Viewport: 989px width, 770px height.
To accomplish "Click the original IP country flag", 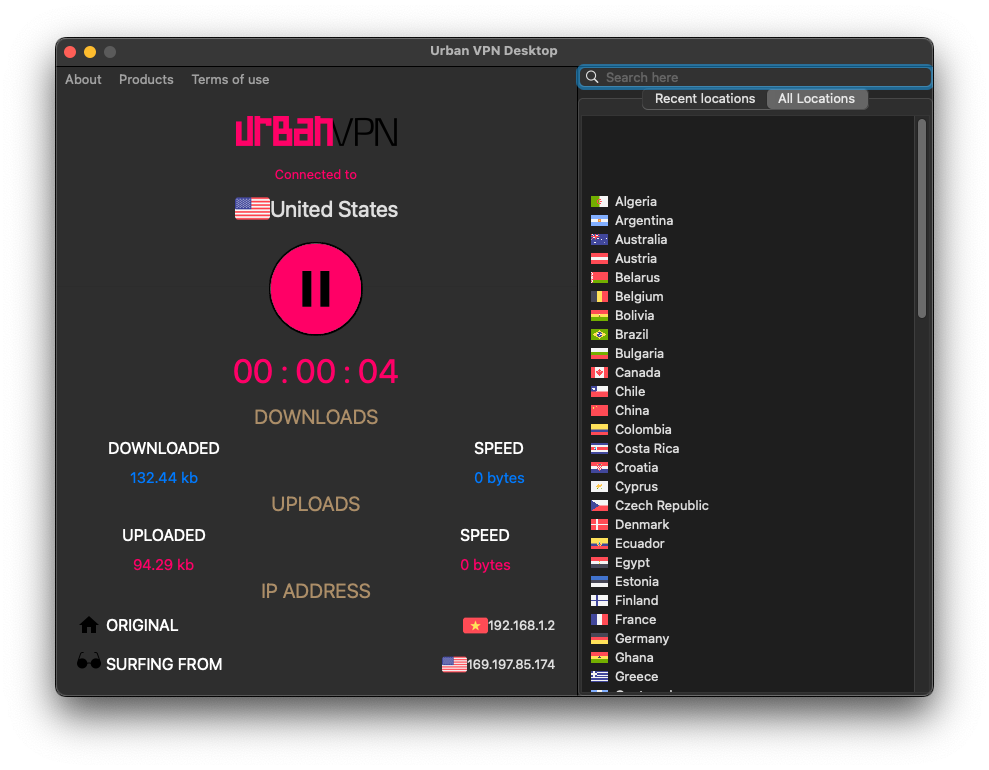I will coord(475,626).
